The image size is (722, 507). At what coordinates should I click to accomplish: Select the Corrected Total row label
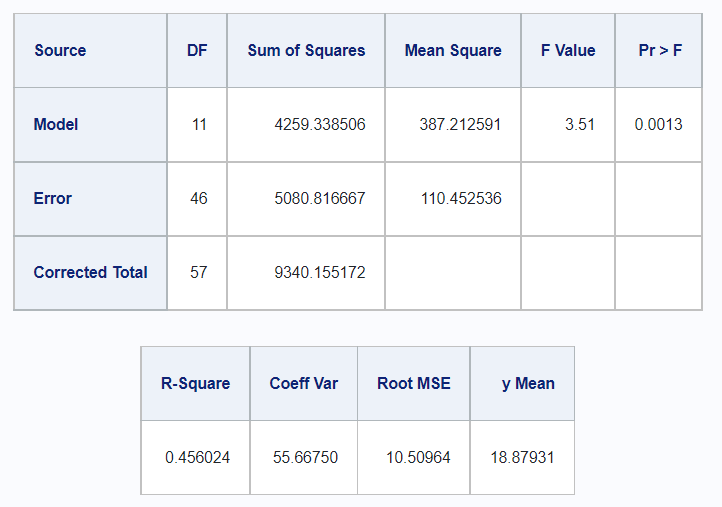[x=90, y=273]
